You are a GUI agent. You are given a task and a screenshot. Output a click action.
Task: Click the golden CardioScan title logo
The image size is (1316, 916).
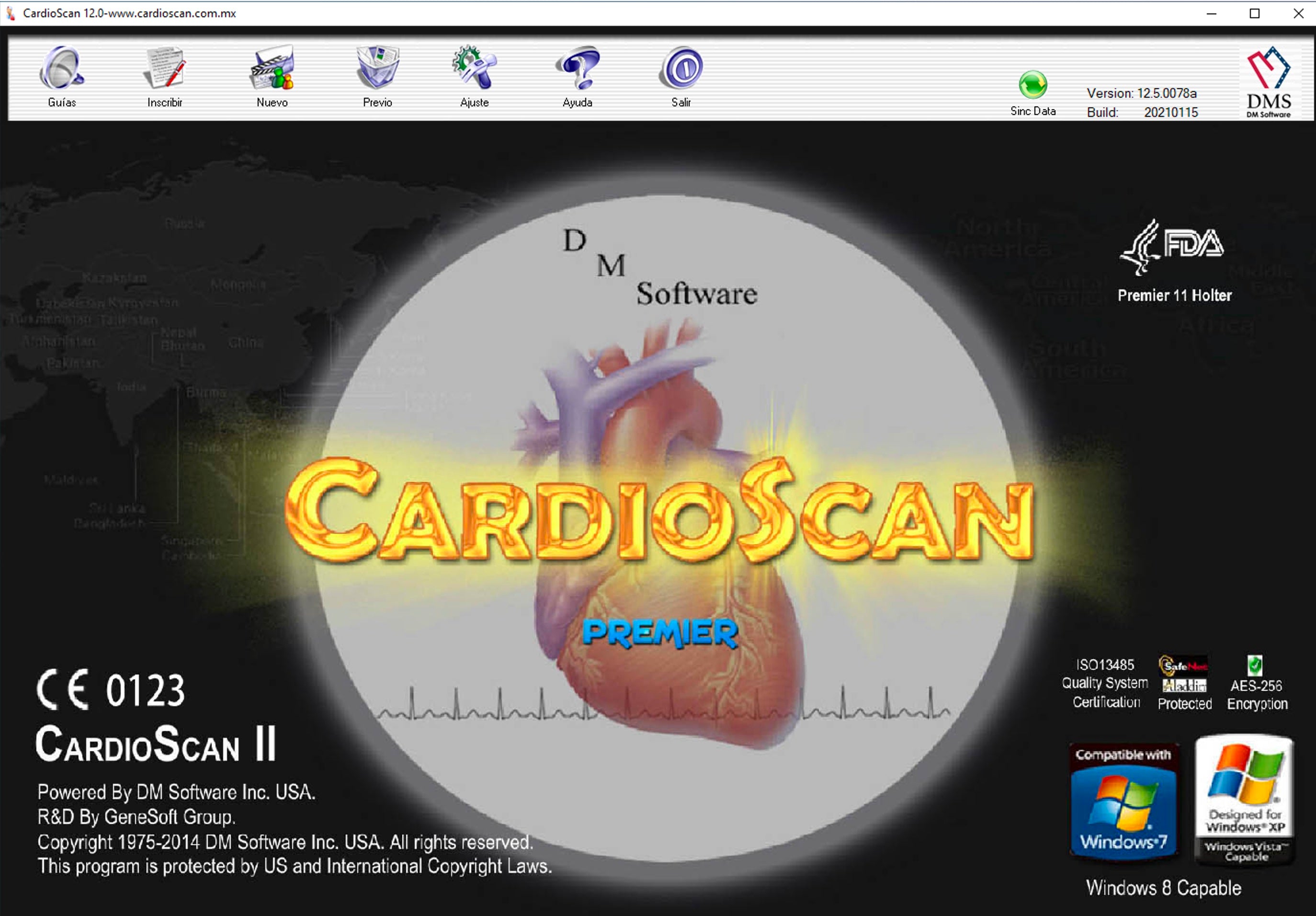tap(659, 510)
